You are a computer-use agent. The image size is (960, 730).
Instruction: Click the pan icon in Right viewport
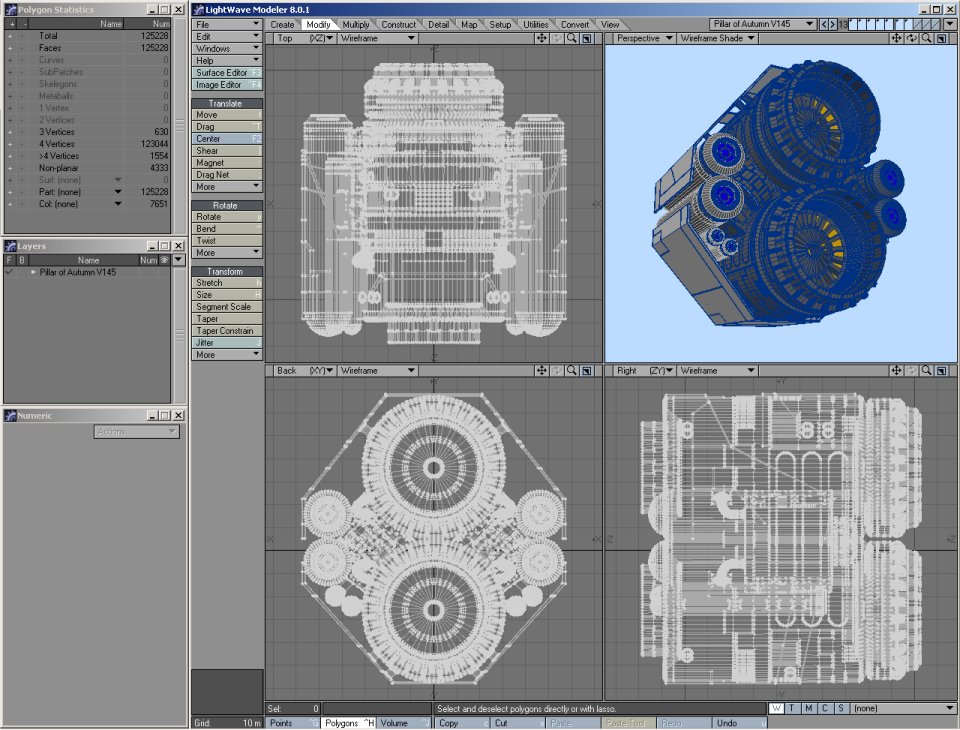point(896,370)
